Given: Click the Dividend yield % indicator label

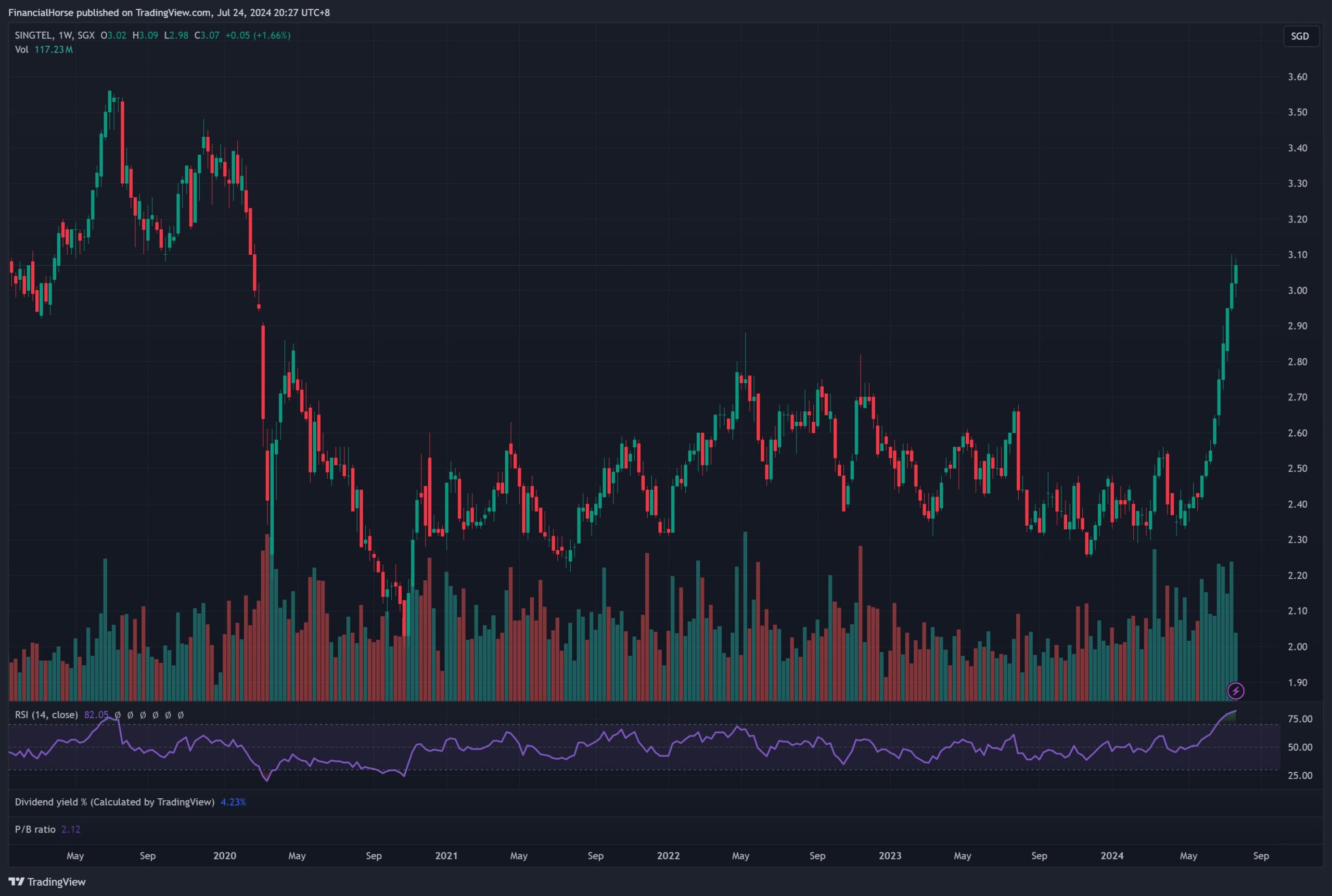Looking at the screenshot, I should 114,802.
